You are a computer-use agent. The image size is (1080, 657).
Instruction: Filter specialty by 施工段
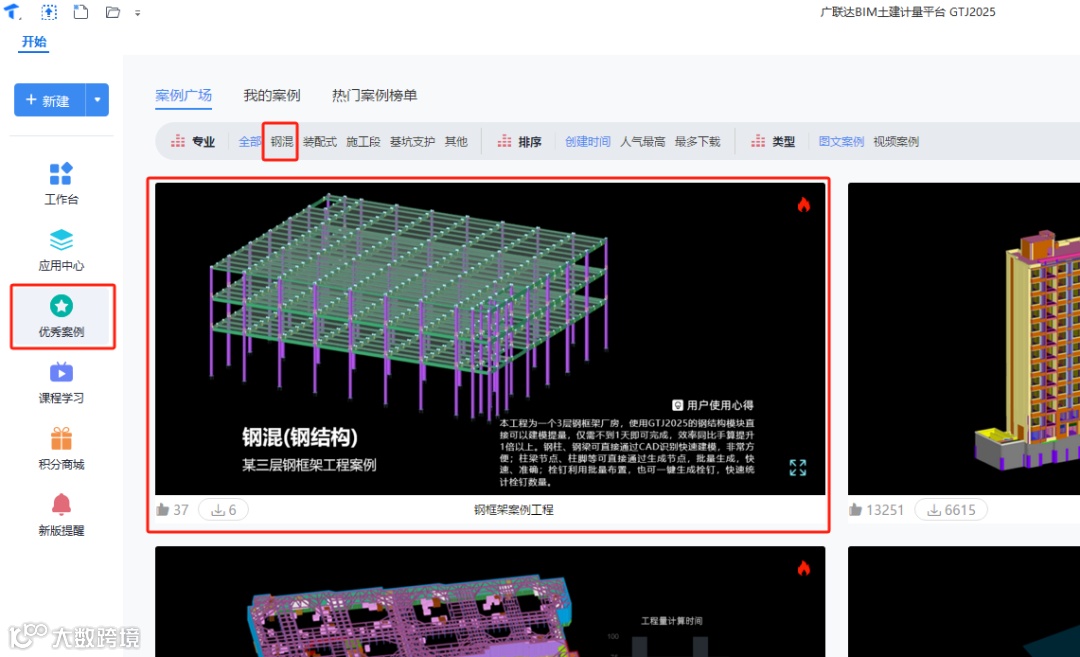click(x=363, y=141)
